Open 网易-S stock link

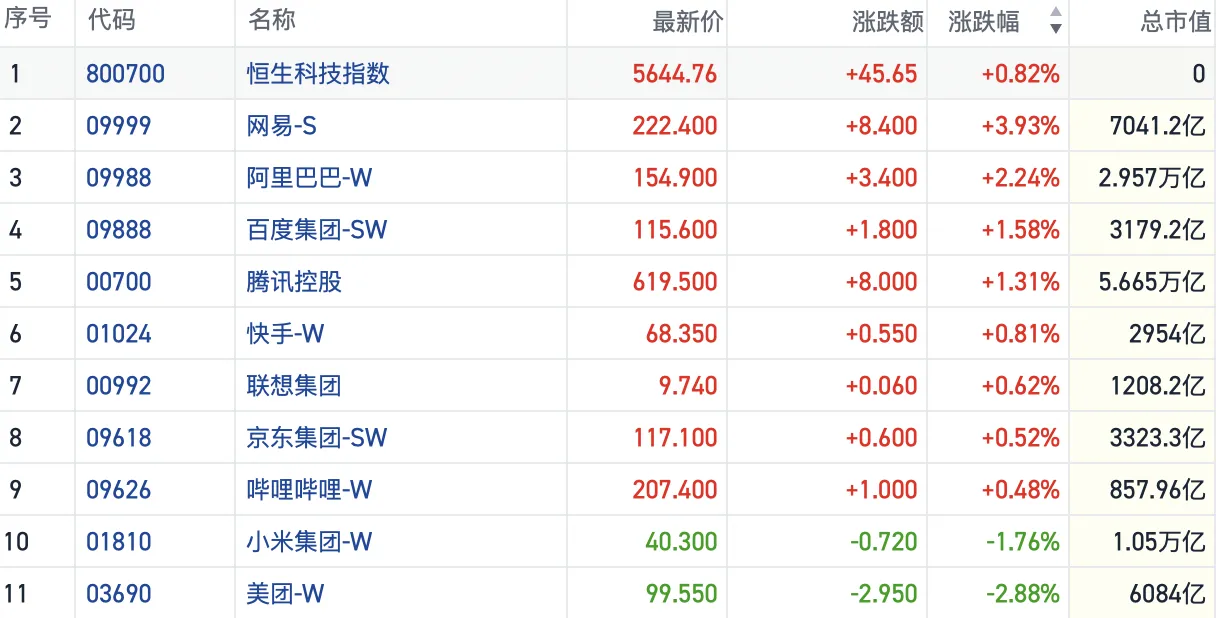(x=282, y=126)
